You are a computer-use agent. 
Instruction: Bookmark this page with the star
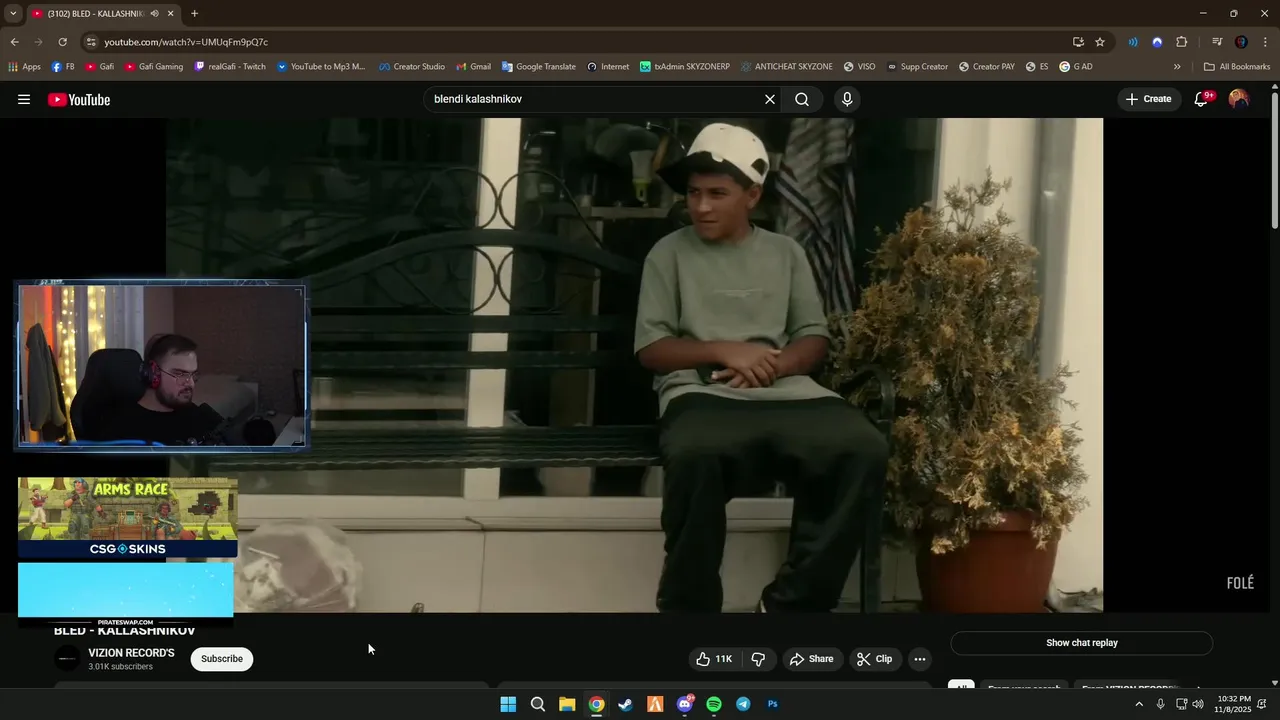(1100, 42)
